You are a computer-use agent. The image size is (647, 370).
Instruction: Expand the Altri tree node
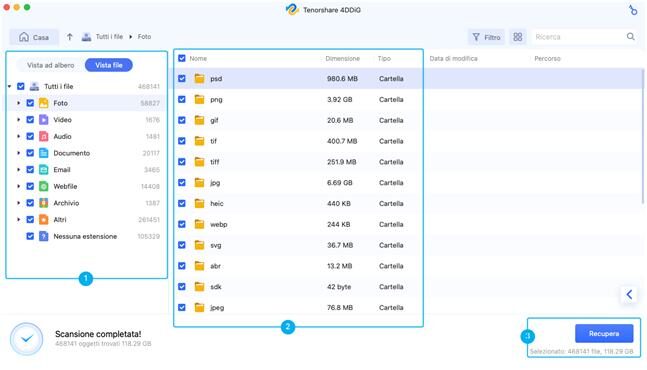pos(18,219)
